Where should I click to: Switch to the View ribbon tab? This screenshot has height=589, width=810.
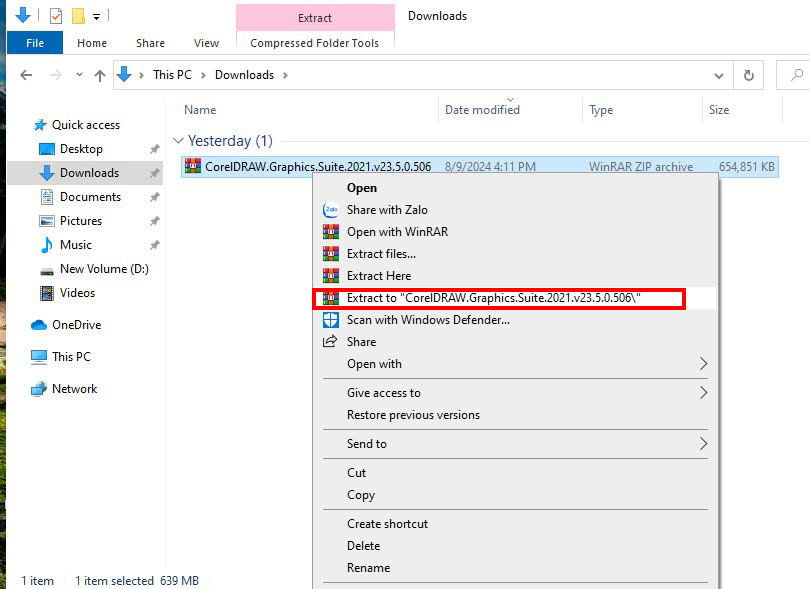pyautogui.click(x=207, y=43)
